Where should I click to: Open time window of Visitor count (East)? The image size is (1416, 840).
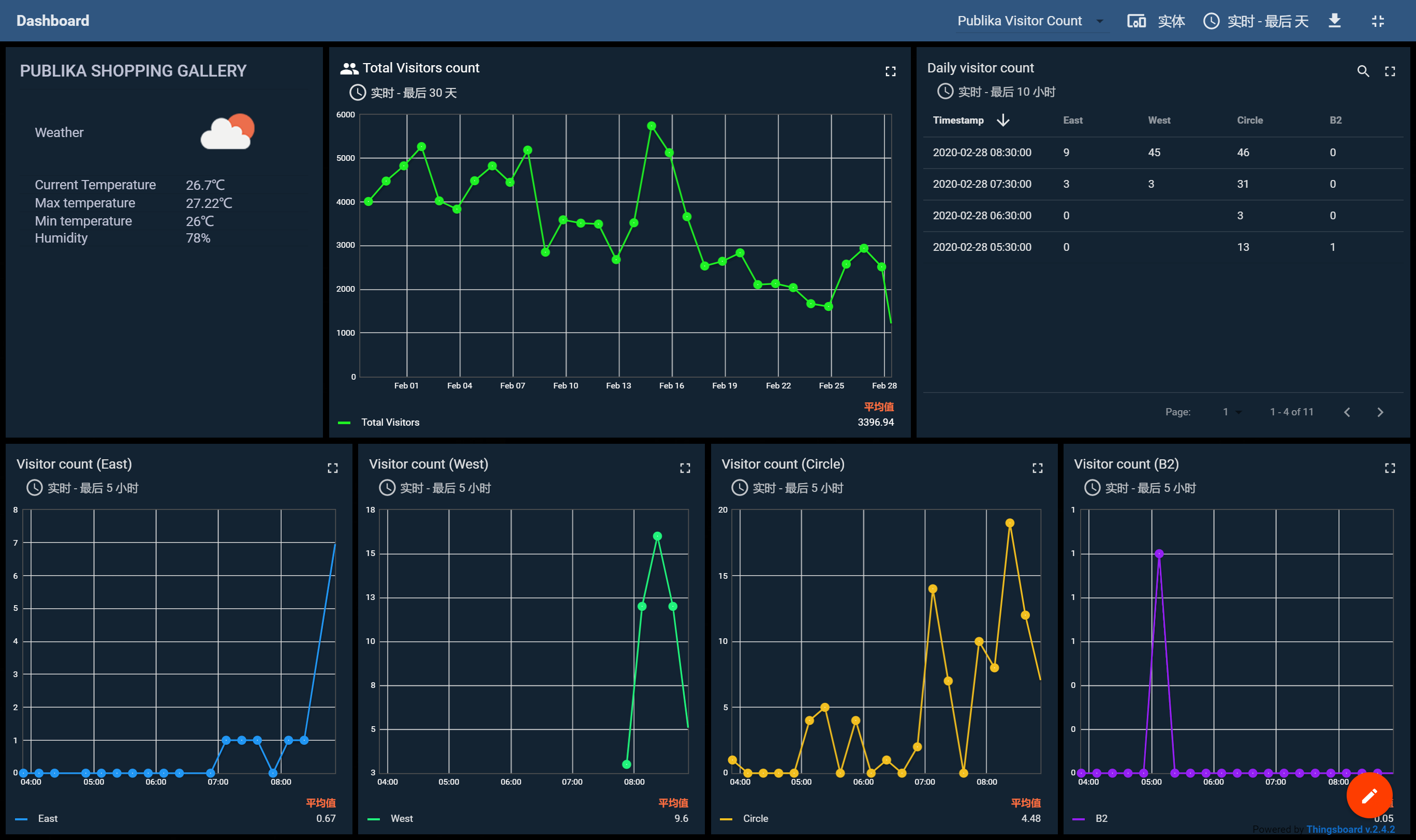93,488
